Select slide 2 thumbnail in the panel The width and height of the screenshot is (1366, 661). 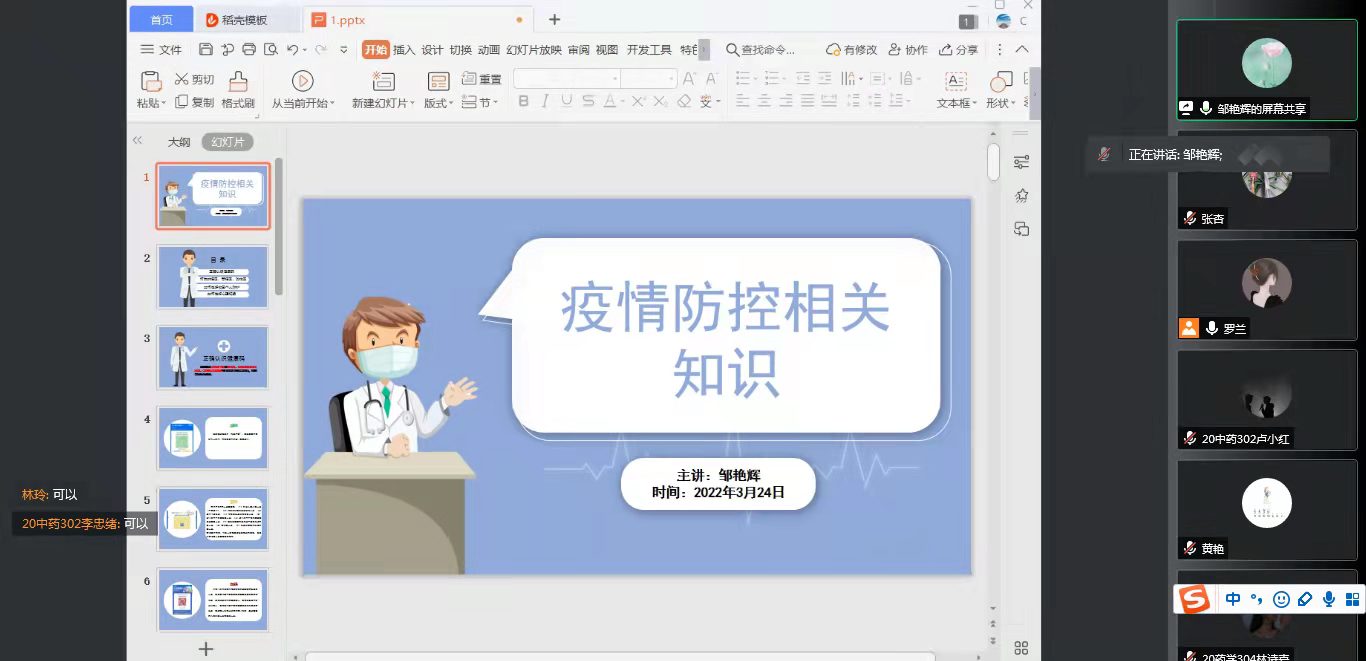point(212,277)
